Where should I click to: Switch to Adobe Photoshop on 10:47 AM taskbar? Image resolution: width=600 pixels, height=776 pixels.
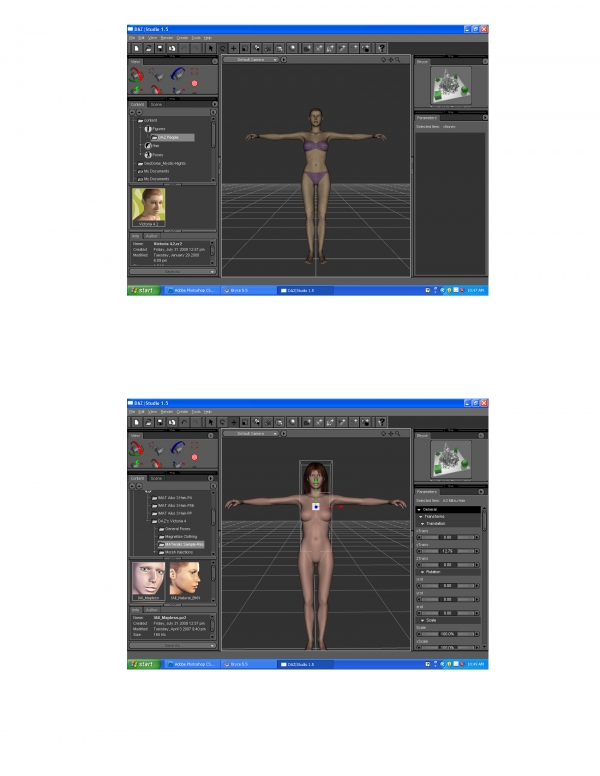pyautogui.click(x=191, y=291)
